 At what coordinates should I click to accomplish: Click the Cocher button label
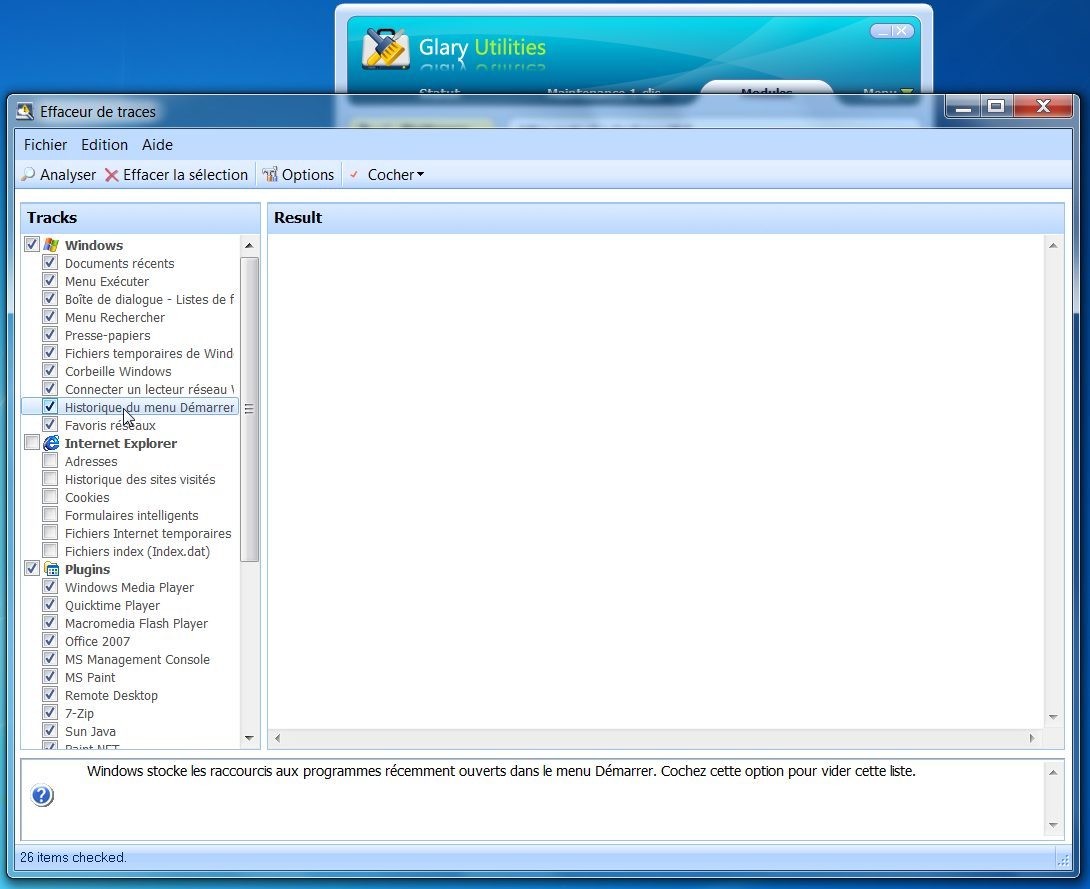391,174
